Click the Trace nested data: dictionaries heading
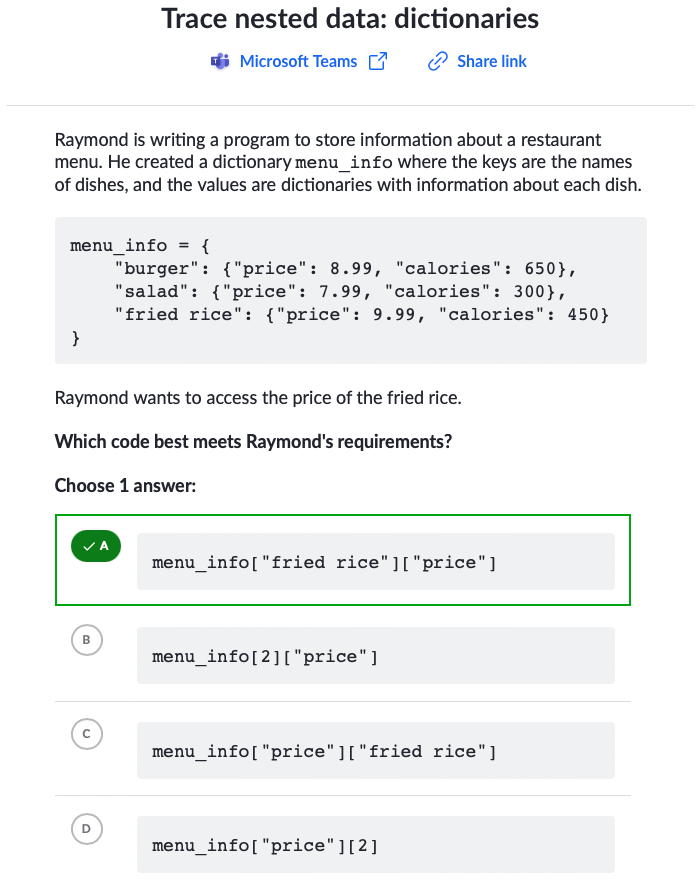The height and width of the screenshot is (883, 700). pyautogui.click(x=350, y=19)
